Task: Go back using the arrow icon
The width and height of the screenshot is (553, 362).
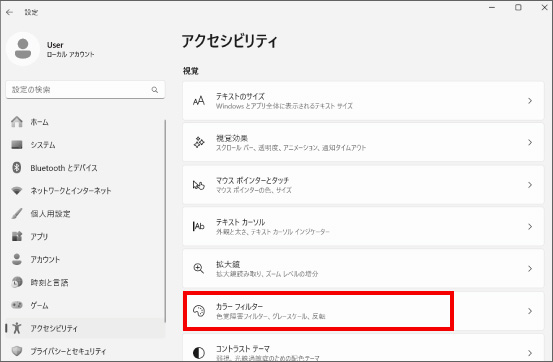Action: click(x=10, y=12)
